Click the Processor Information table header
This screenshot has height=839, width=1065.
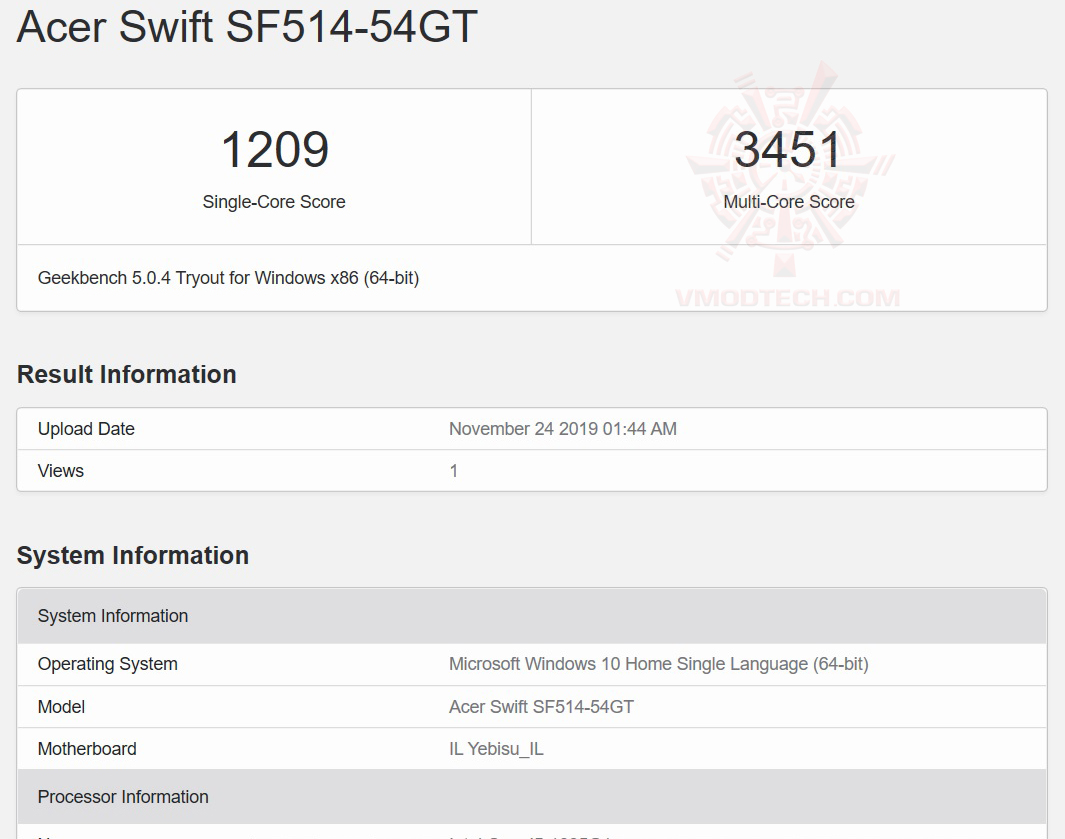(x=123, y=797)
